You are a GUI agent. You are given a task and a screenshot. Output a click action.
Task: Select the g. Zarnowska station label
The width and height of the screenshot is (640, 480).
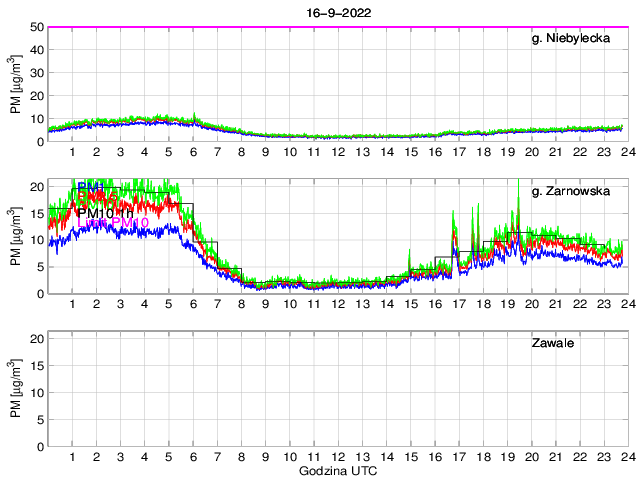pos(577,191)
